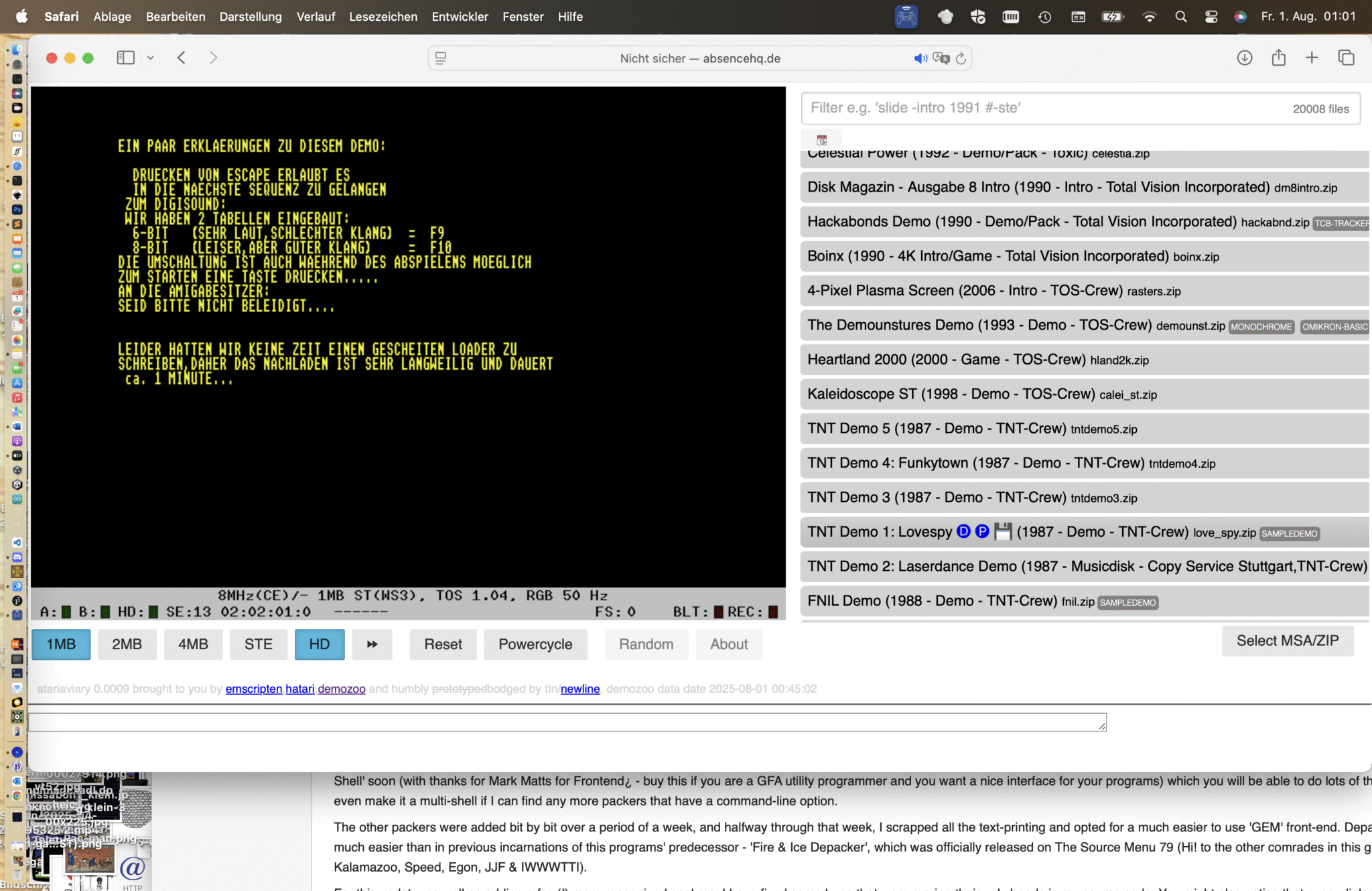Screen dimensions: 1372x891
Task: Click the file filter input field
Action: click(x=1045, y=108)
